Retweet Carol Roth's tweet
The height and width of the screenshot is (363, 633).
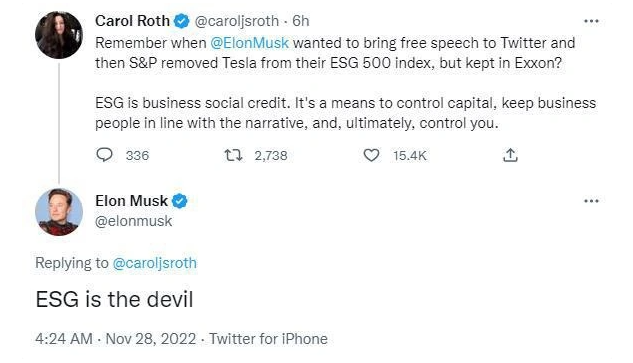tap(233, 155)
